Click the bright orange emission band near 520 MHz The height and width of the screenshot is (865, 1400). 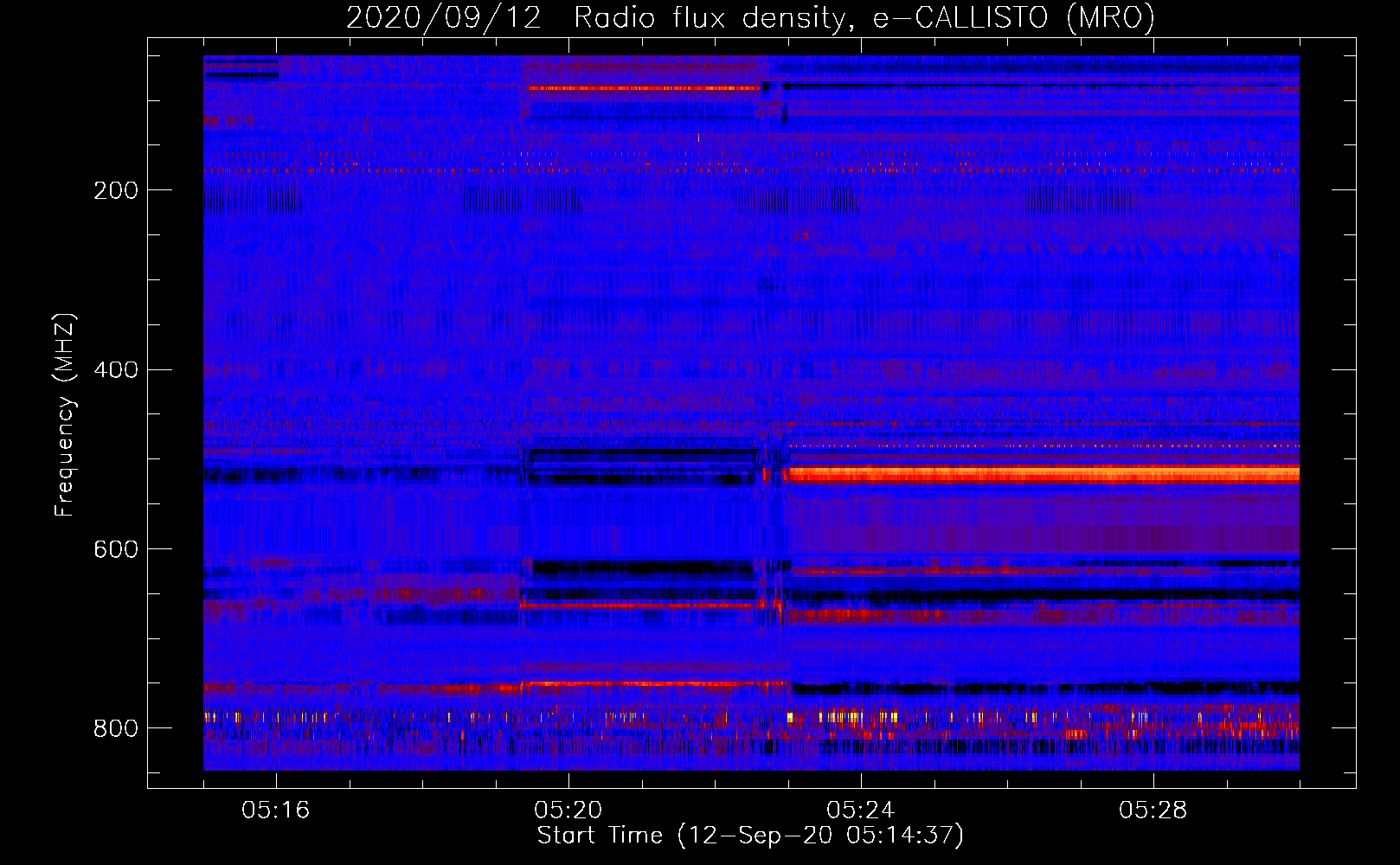click(x=1043, y=474)
